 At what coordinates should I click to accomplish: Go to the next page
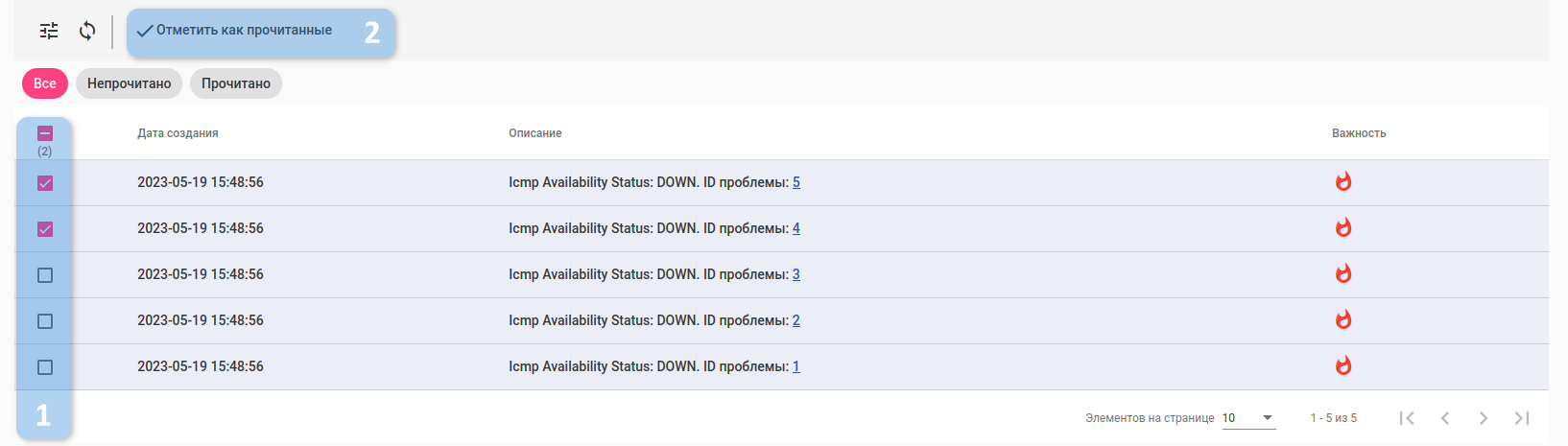coord(1484,418)
